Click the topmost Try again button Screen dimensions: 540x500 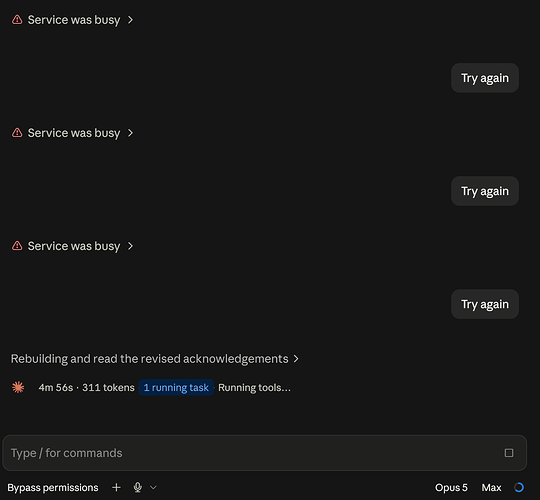pyautogui.click(x=485, y=78)
